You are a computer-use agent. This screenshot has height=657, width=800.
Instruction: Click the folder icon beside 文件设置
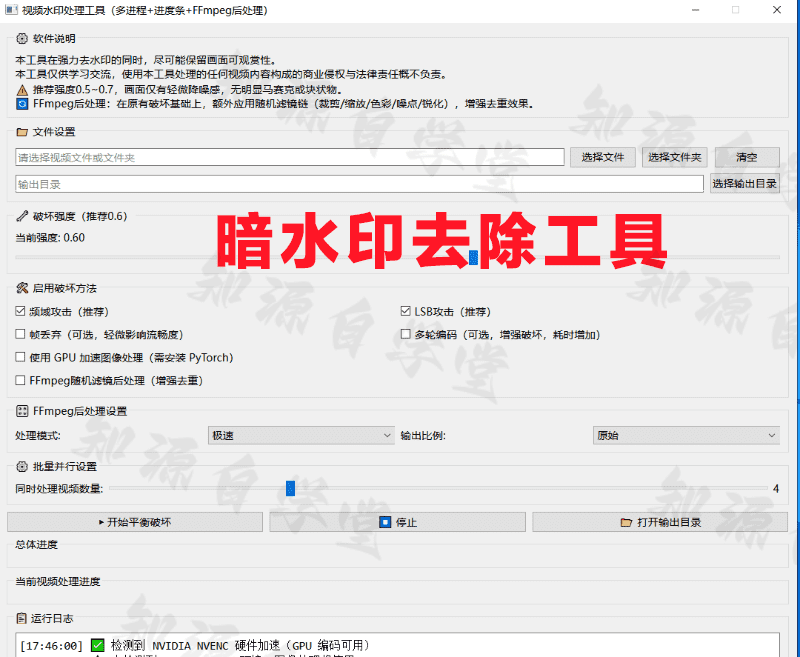click(22, 132)
